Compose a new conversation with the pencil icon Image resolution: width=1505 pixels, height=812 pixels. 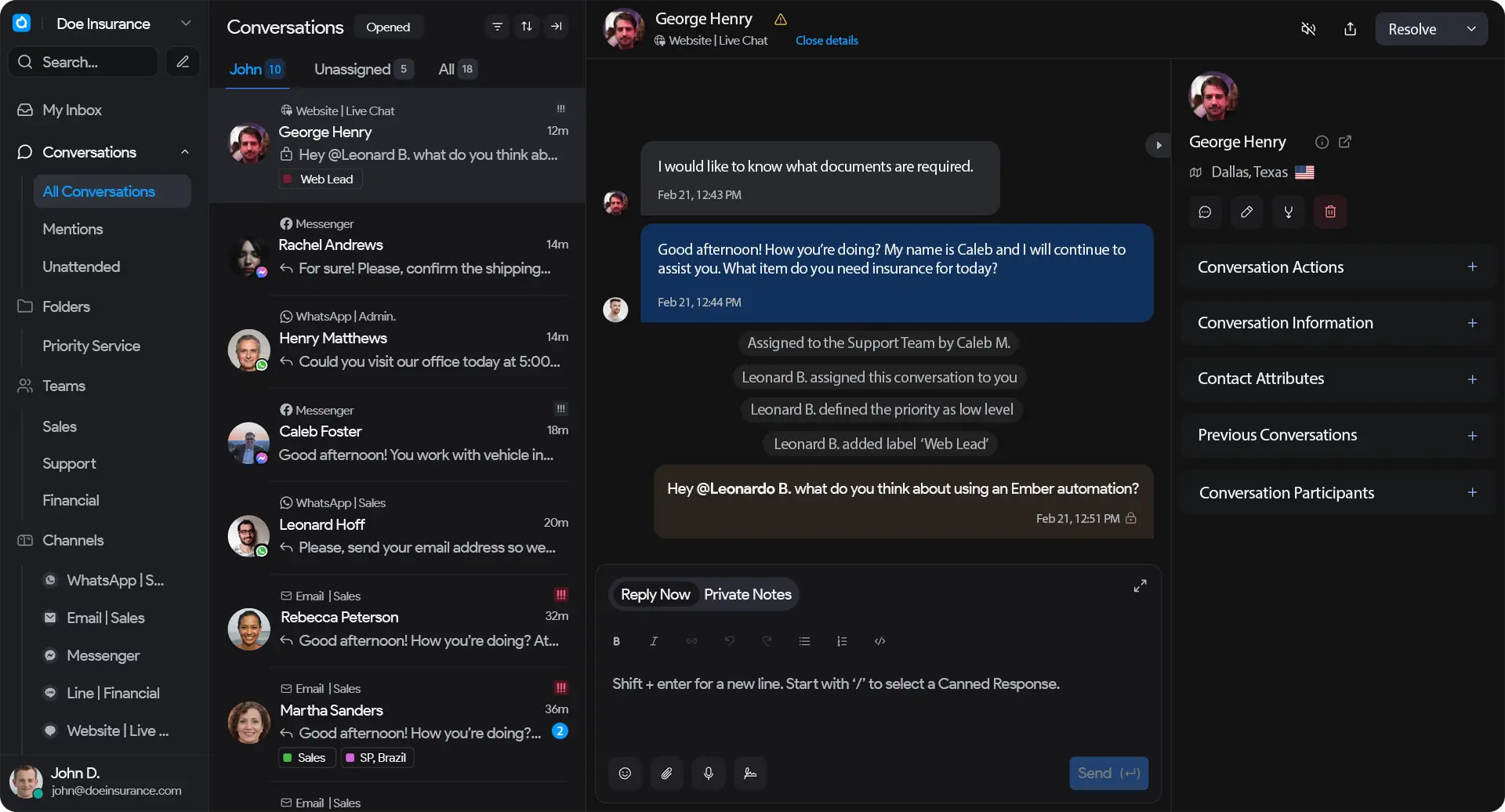pos(183,62)
